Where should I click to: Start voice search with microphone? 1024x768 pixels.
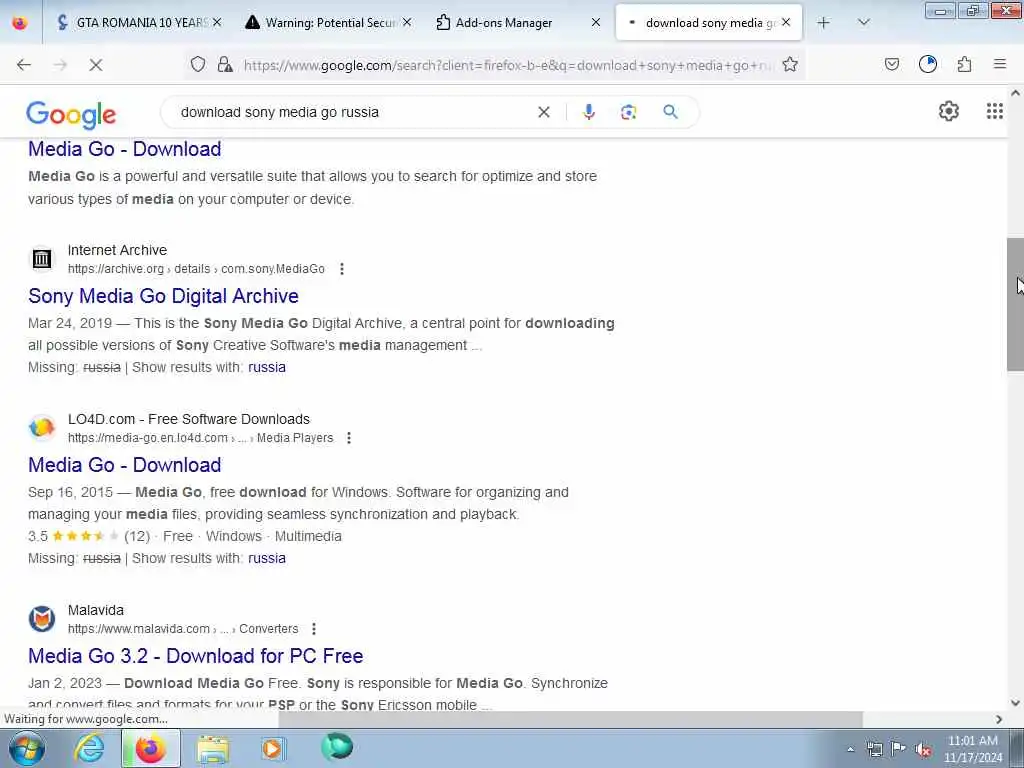[588, 112]
